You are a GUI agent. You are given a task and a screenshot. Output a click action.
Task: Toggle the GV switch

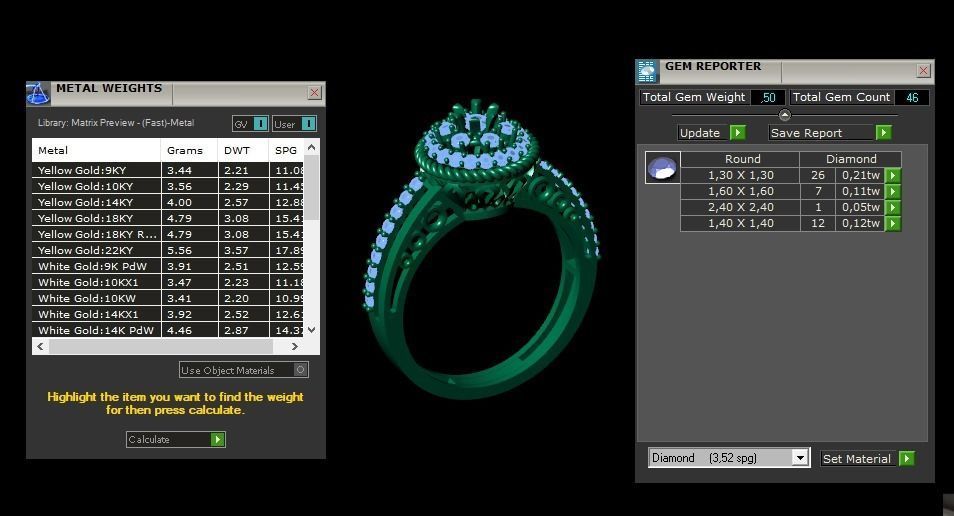pos(250,124)
